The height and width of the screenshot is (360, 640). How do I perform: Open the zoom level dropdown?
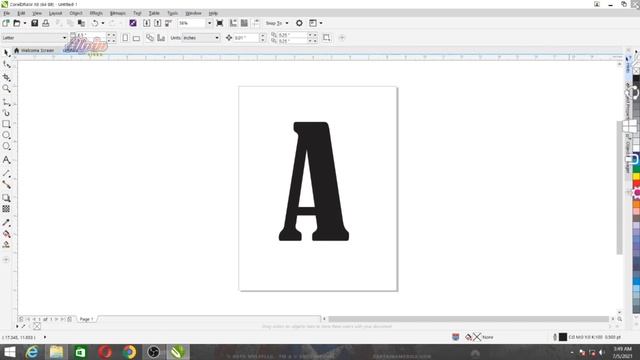tap(209, 23)
